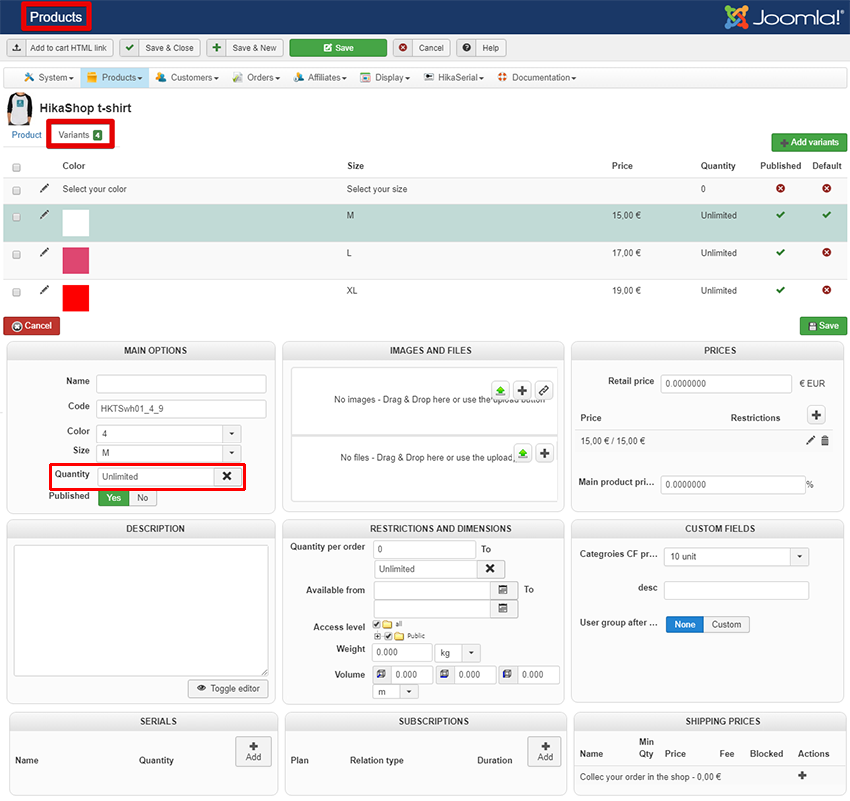Click the pencil edit icon in L variant row
This screenshot has width=850, height=801.
coord(44,252)
